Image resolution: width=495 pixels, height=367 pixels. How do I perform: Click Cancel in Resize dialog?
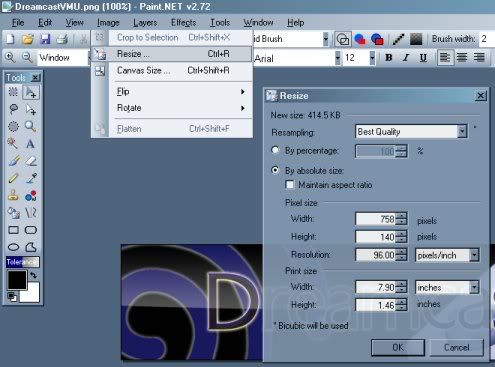pos(456,347)
